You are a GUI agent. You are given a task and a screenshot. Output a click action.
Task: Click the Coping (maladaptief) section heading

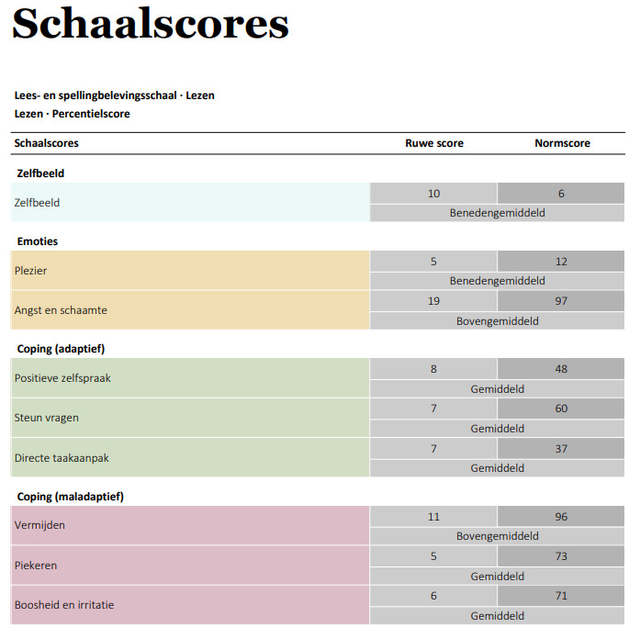[x=70, y=497]
